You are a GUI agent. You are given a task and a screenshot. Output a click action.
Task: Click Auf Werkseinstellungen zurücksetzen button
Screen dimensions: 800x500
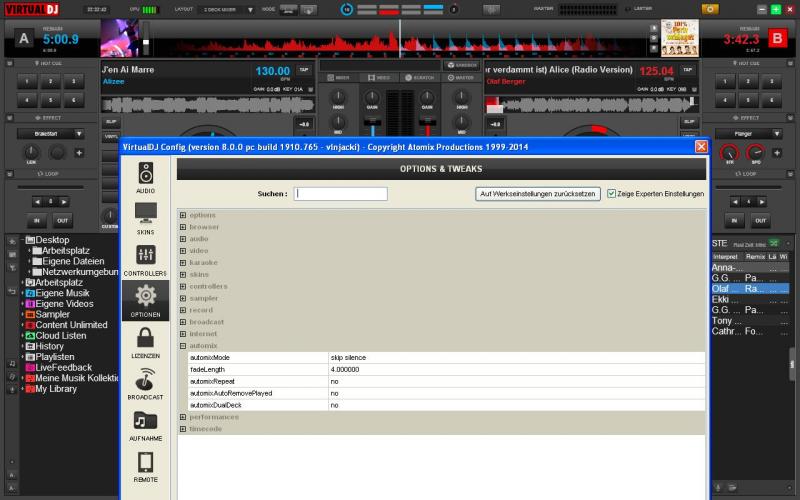click(x=538, y=194)
